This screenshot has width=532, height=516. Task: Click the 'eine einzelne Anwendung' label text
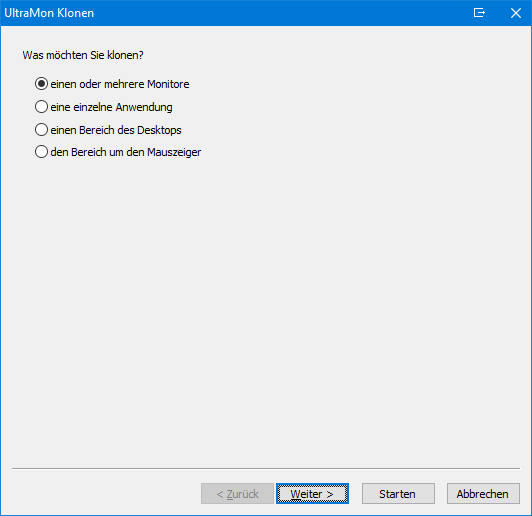point(111,107)
